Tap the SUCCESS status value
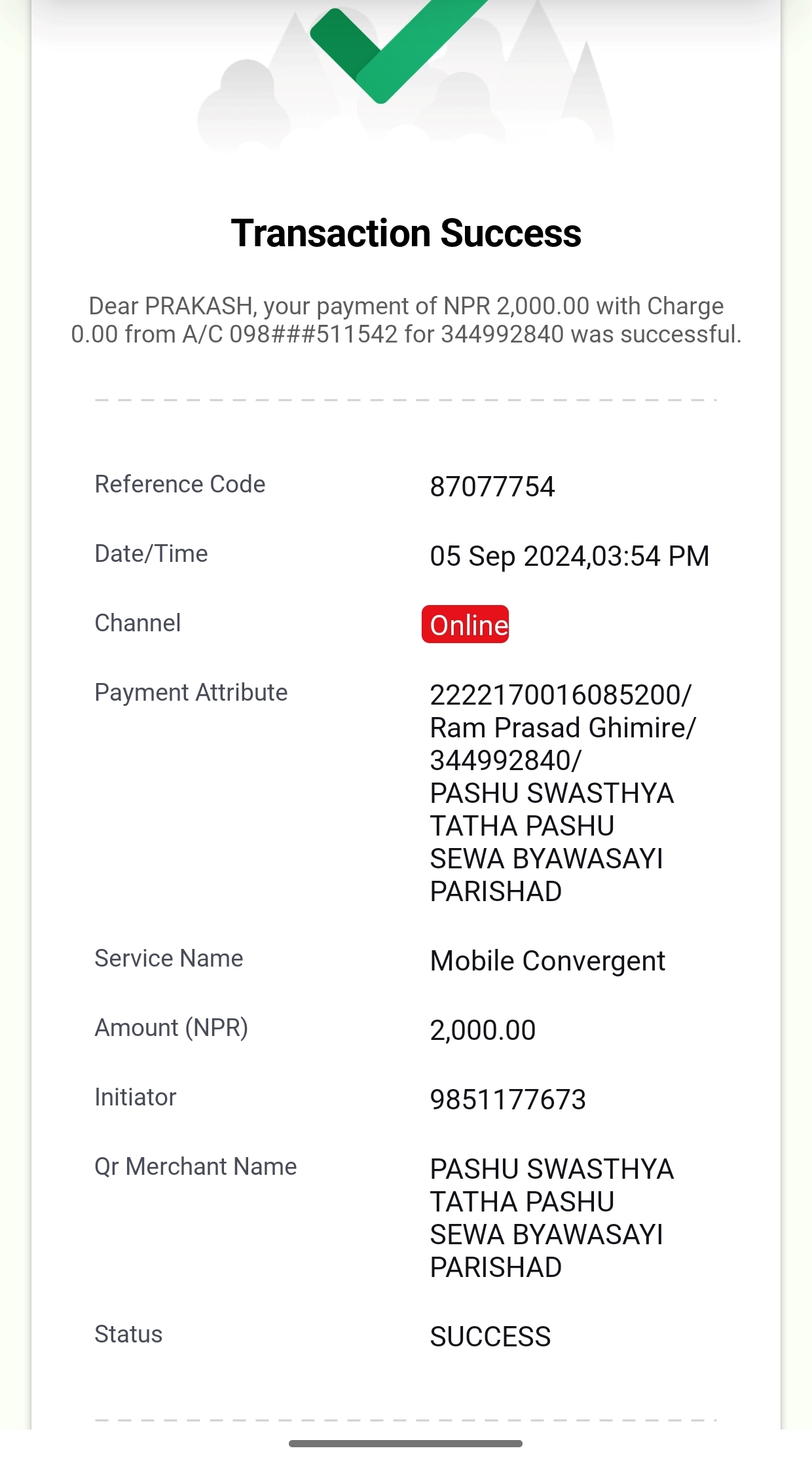Screen dimensions: 812x1461 [490, 1337]
